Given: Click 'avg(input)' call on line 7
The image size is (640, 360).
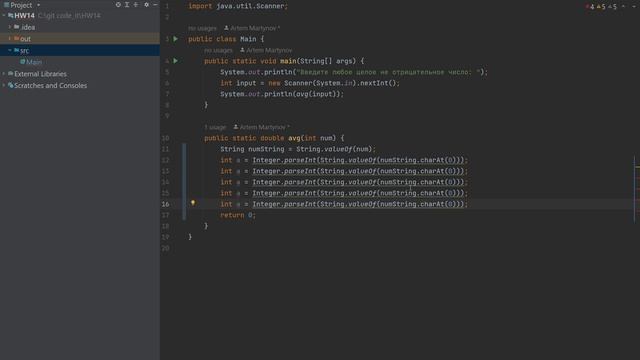Looking at the screenshot, I should (316, 94).
